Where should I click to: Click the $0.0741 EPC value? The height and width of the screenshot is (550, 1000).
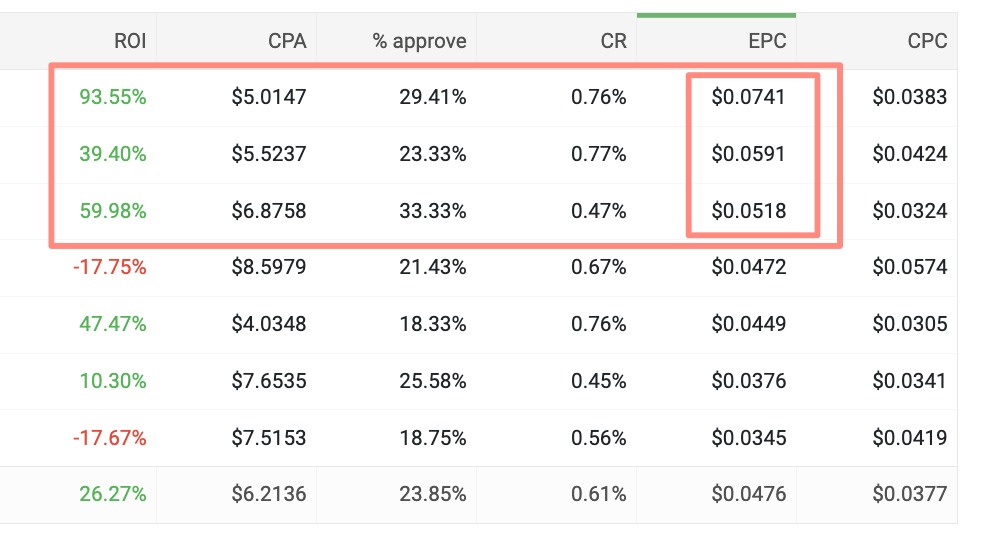click(x=749, y=97)
